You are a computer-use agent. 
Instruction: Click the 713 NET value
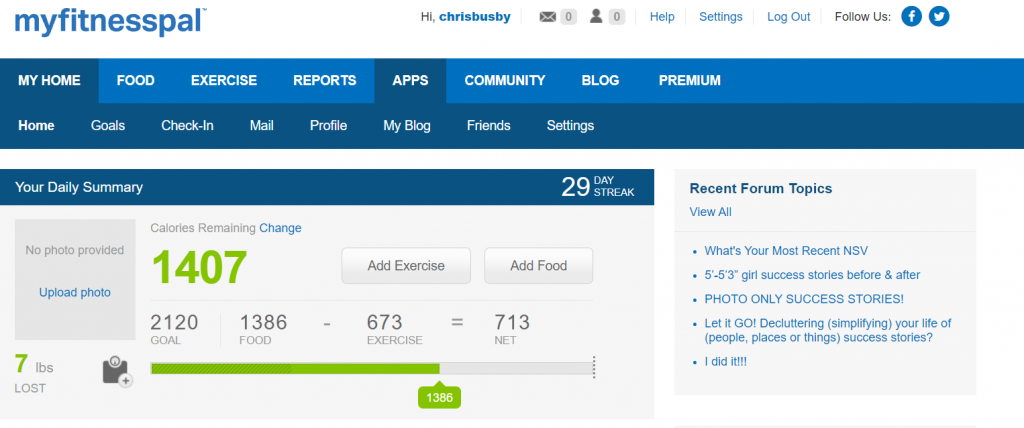tap(513, 329)
